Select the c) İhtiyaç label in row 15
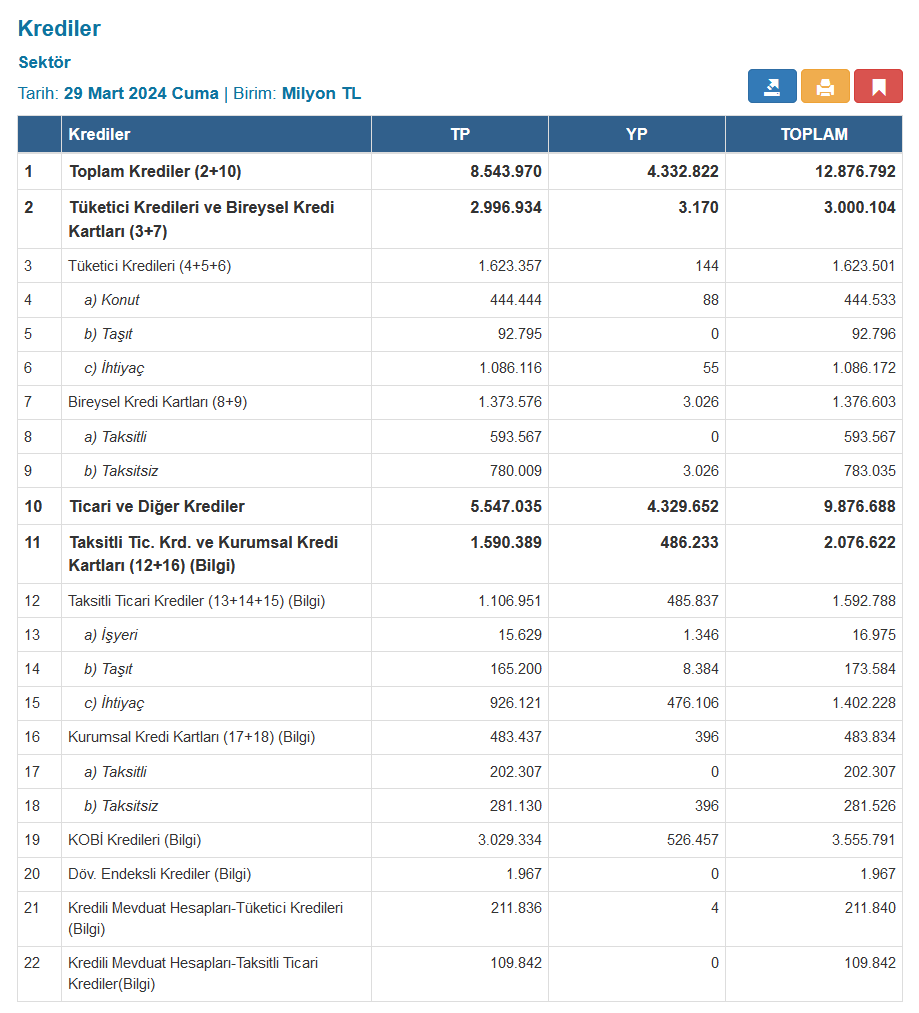 114,703
